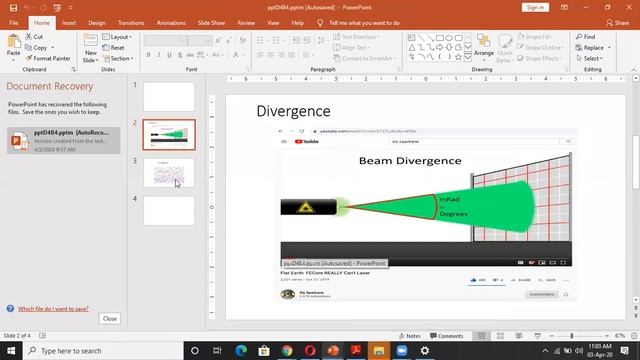
Task: Open Windows Start menu
Action: point(11,351)
